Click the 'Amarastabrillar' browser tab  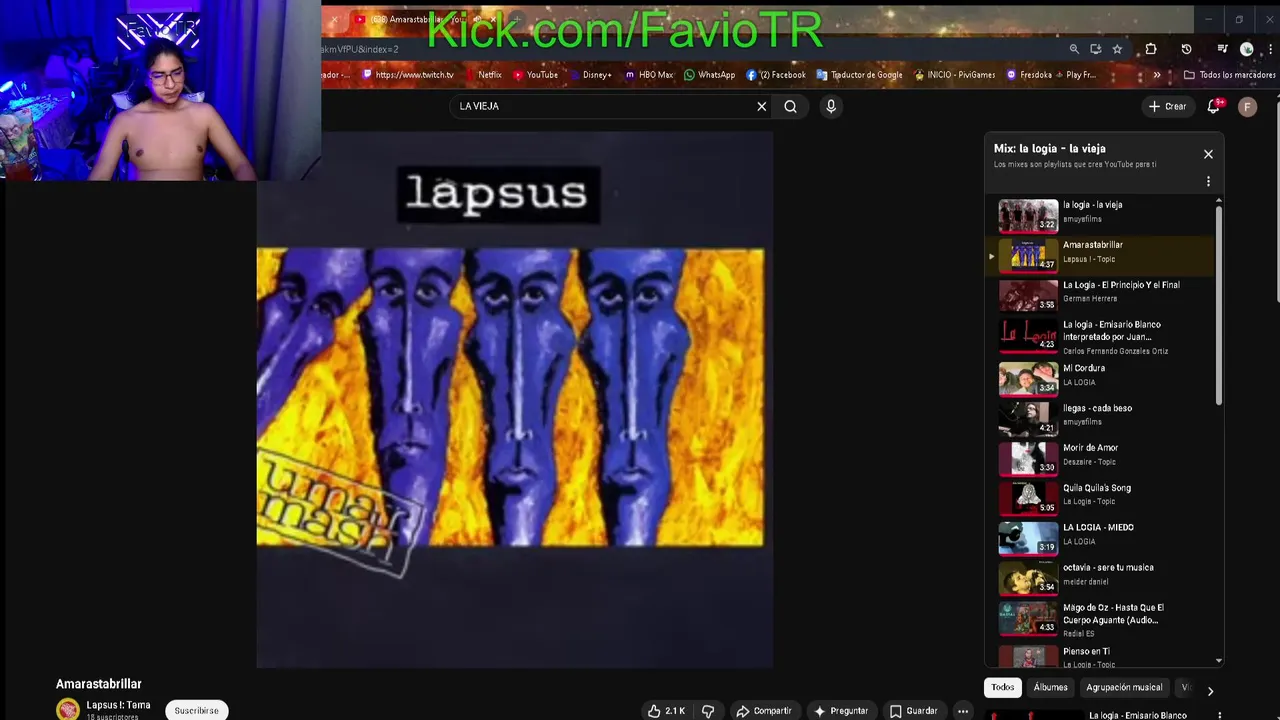[425, 19]
